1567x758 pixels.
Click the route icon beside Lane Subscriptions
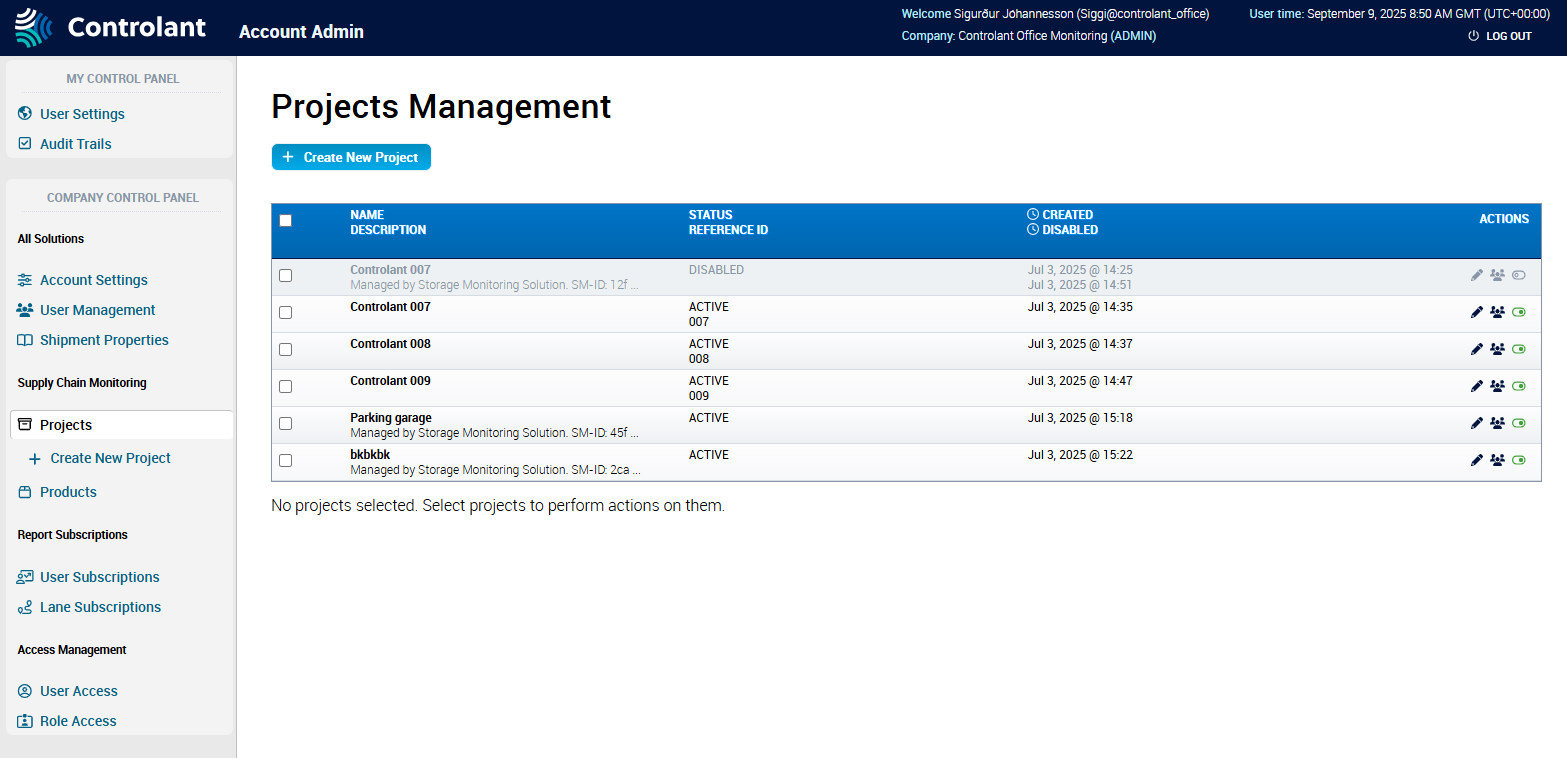click(x=25, y=607)
